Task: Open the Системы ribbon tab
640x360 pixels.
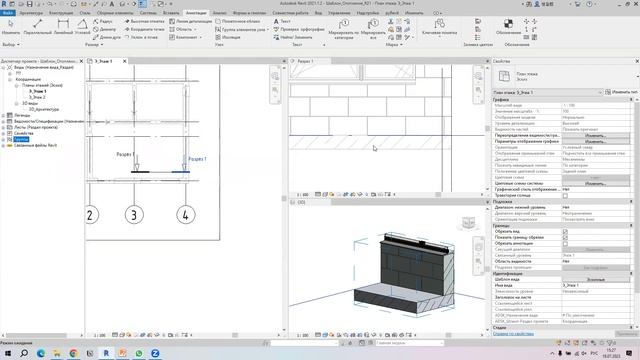Action: [148, 13]
